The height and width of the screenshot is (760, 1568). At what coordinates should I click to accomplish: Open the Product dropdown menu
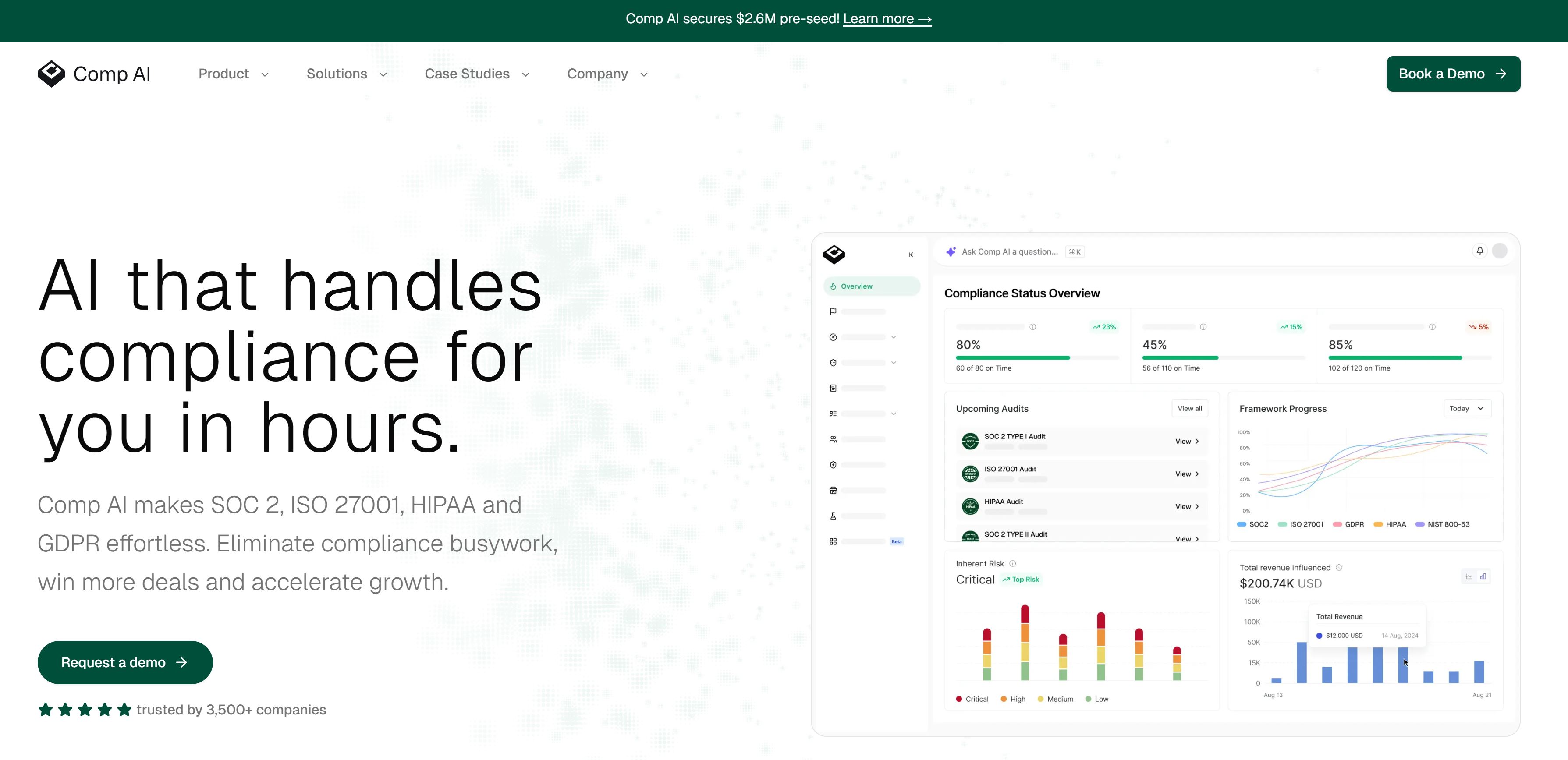click(x=234, y=74)
